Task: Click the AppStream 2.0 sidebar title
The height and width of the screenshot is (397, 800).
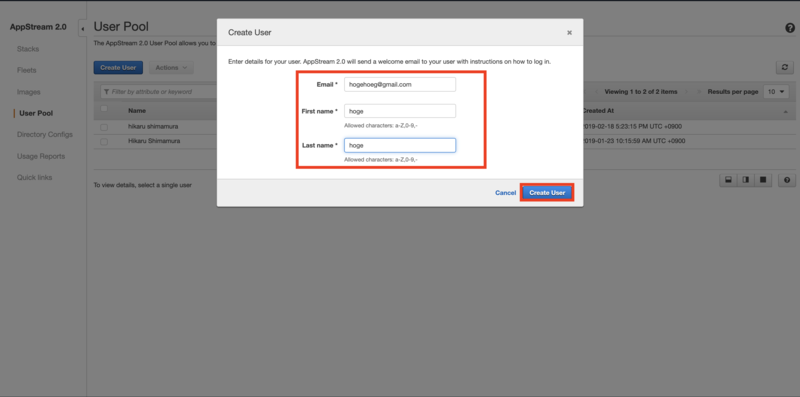Action: point(38,28)
